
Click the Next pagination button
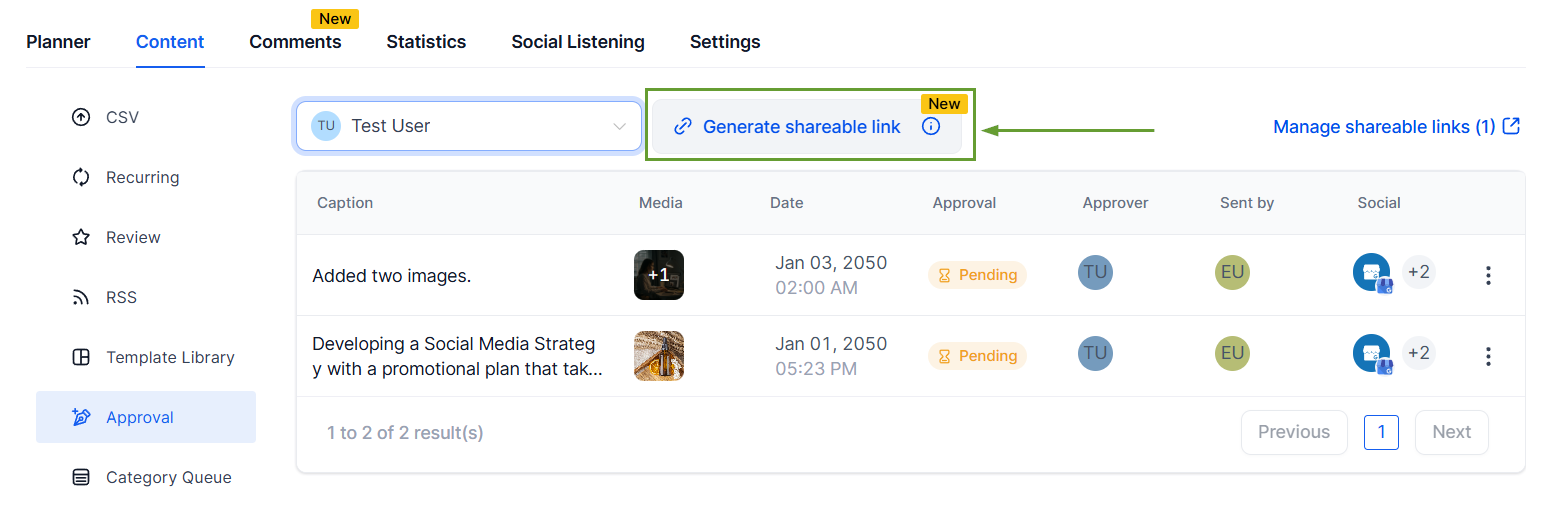1451,432
